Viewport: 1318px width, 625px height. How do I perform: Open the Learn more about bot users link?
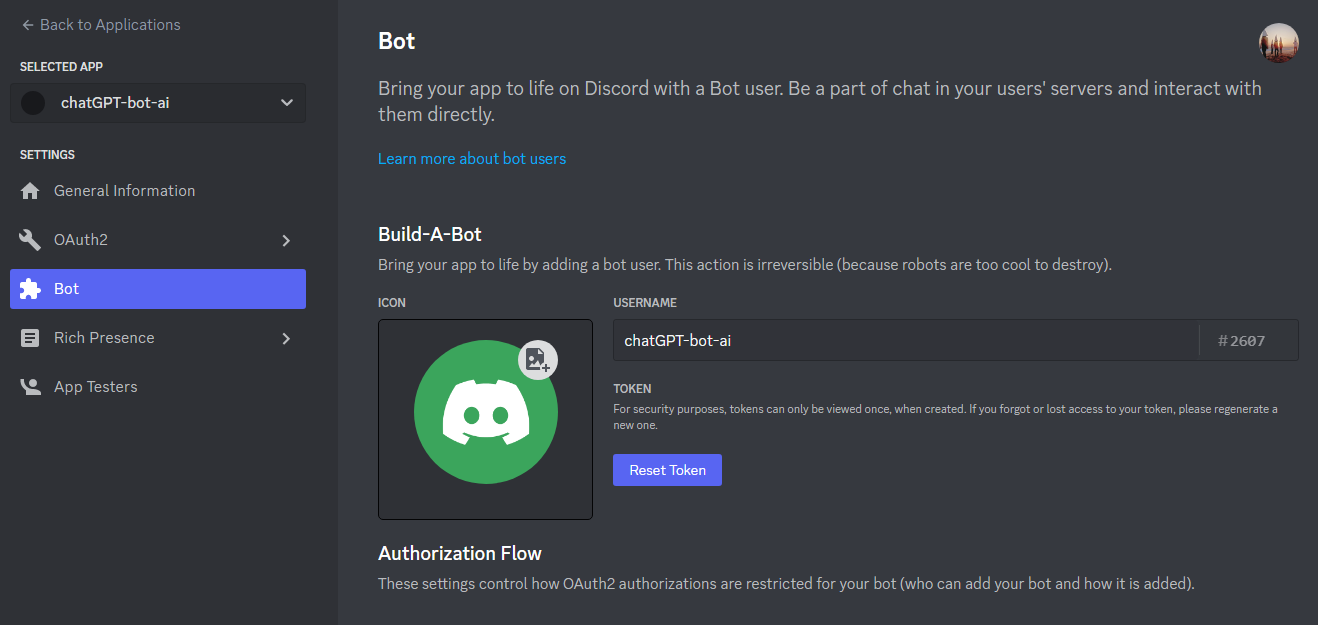pyautogui.click(x=472, y=159)
